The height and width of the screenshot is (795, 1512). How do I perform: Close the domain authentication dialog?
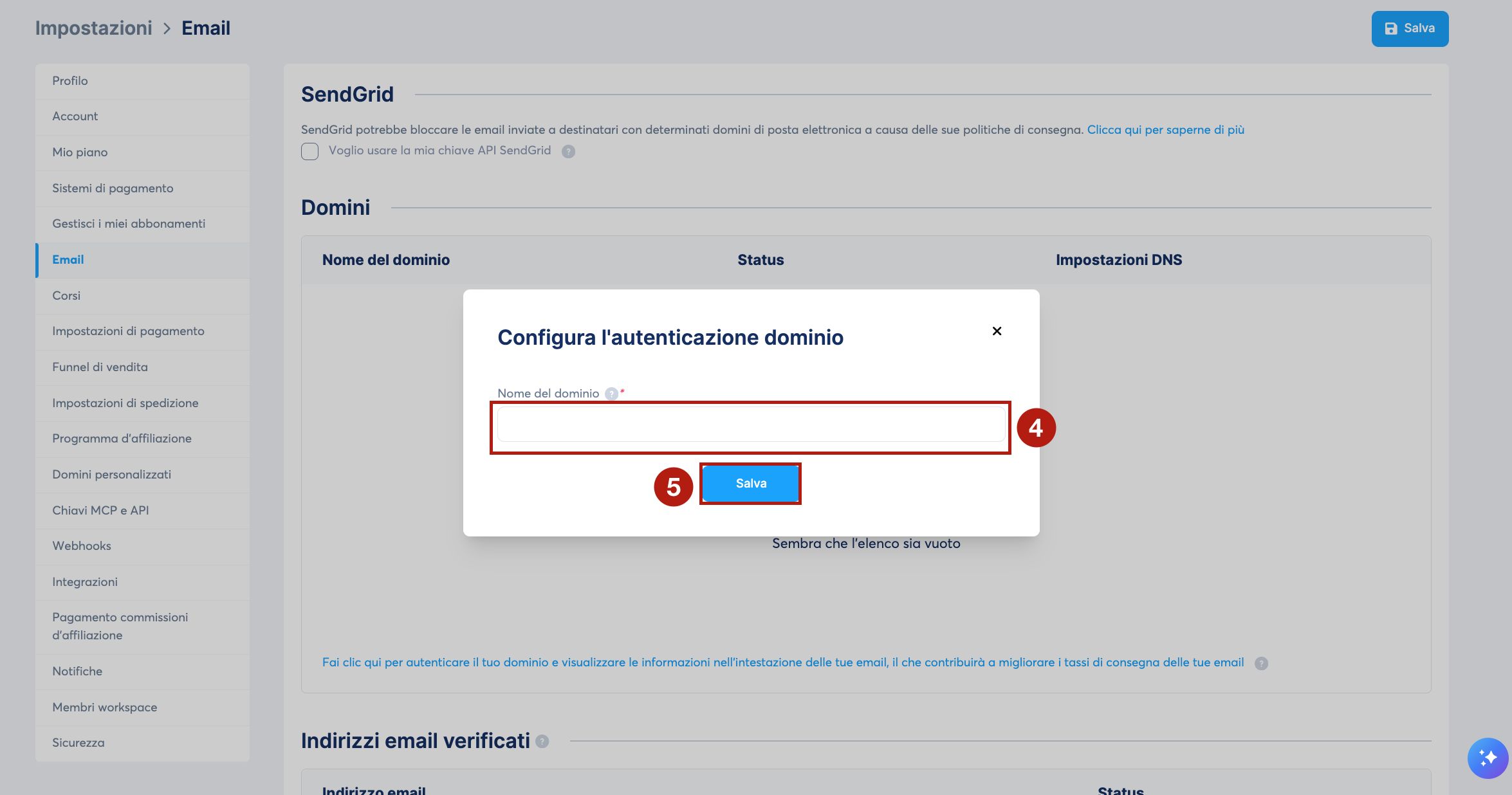coord(997,331)
